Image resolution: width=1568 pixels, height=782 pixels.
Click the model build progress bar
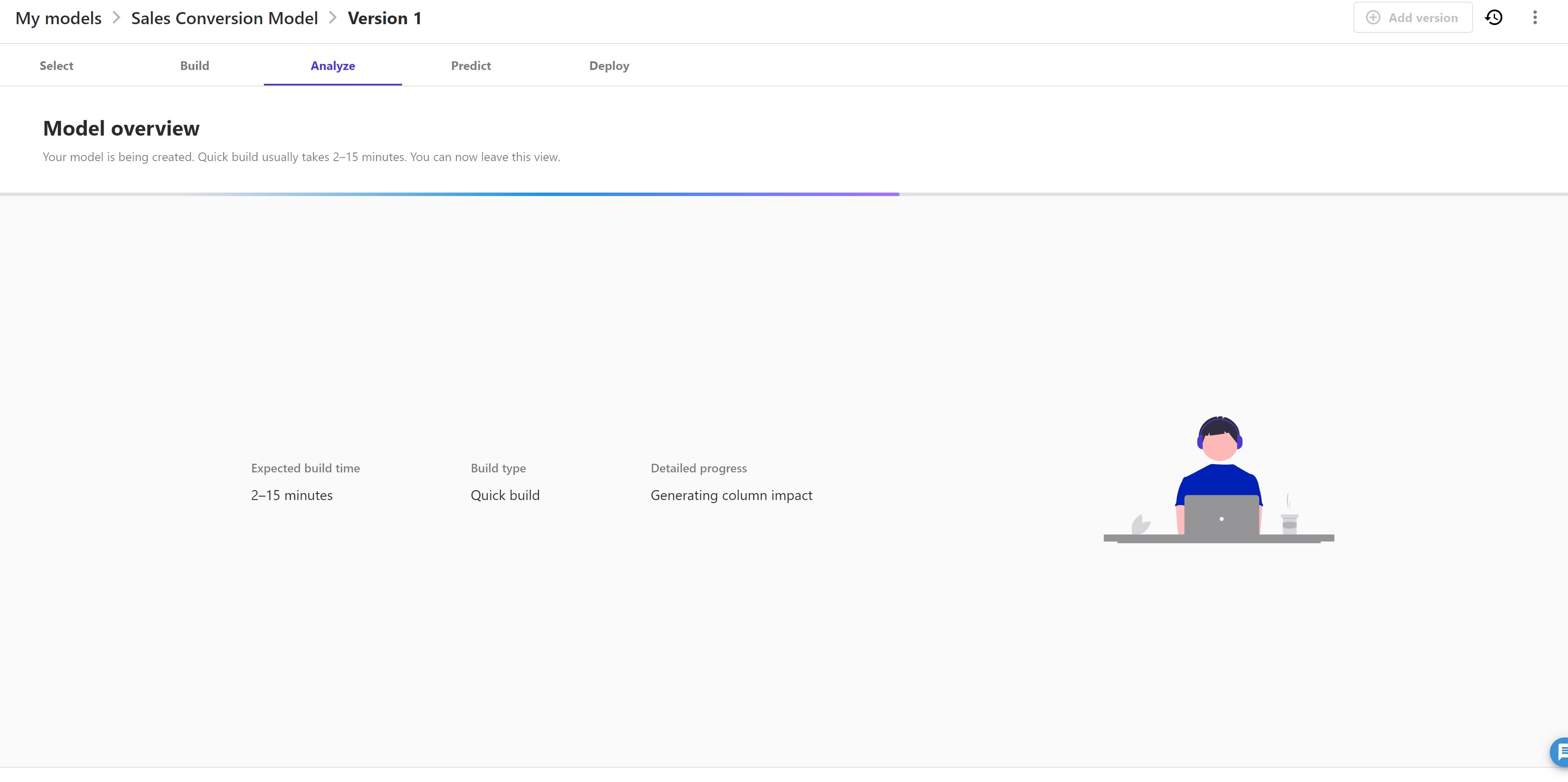point(784,194)
